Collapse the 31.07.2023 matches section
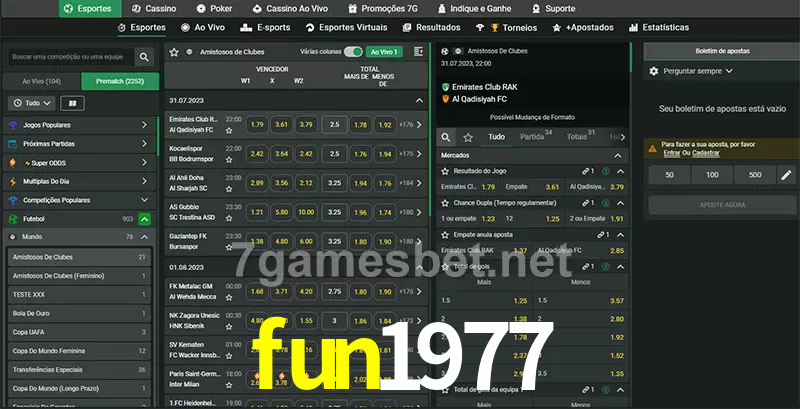800x409 pixels. coord(419,100)
